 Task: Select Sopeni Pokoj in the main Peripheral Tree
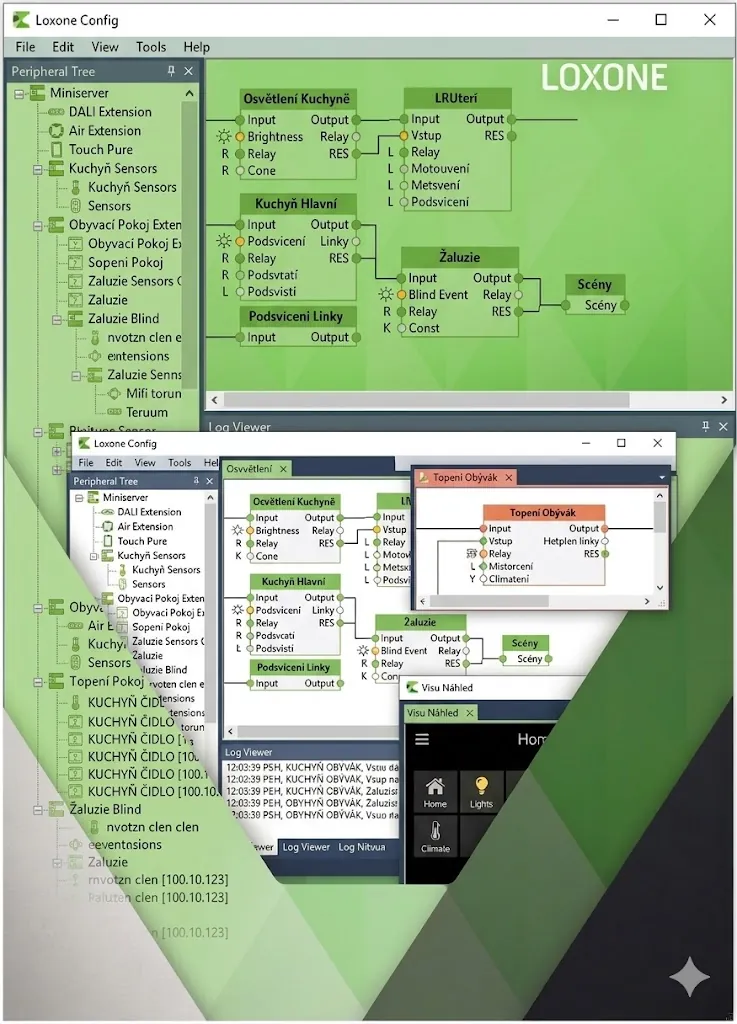click(x=125, y=263)
